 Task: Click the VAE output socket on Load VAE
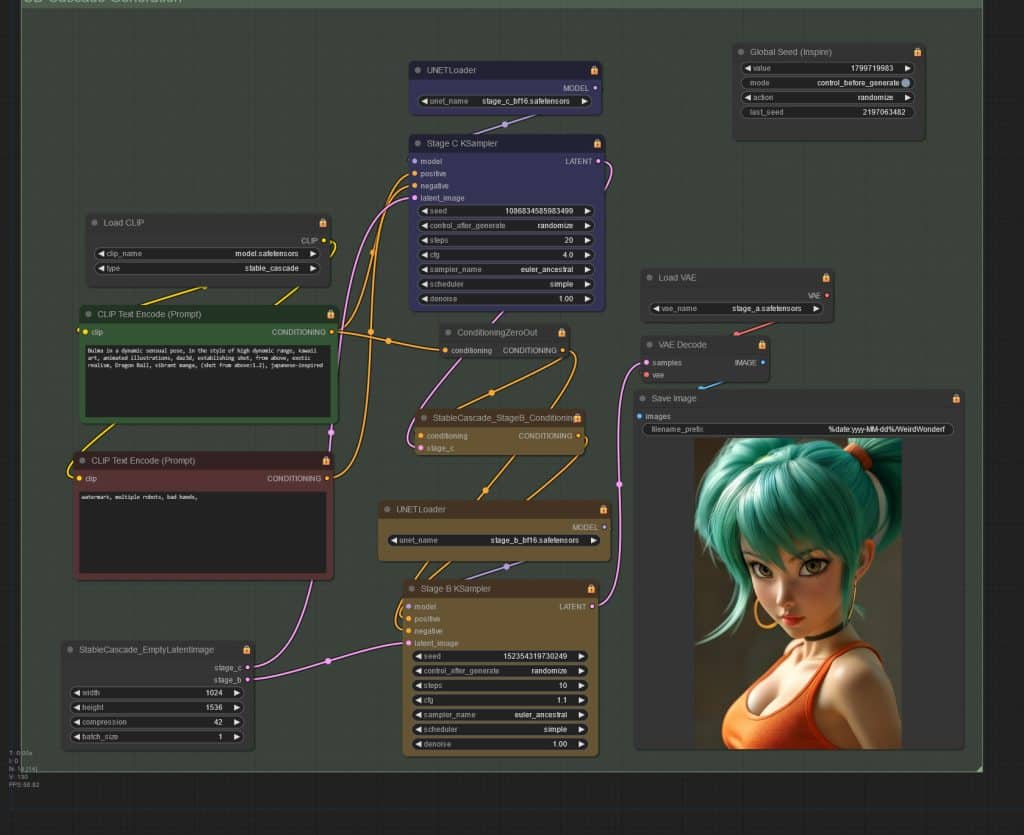point(827,296)
